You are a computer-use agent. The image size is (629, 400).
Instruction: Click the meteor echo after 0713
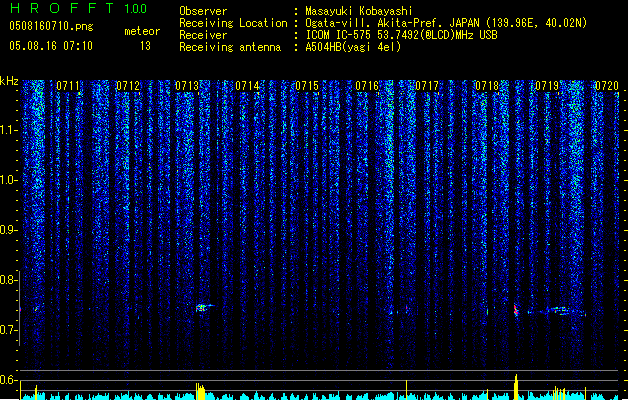click(205, 308)
